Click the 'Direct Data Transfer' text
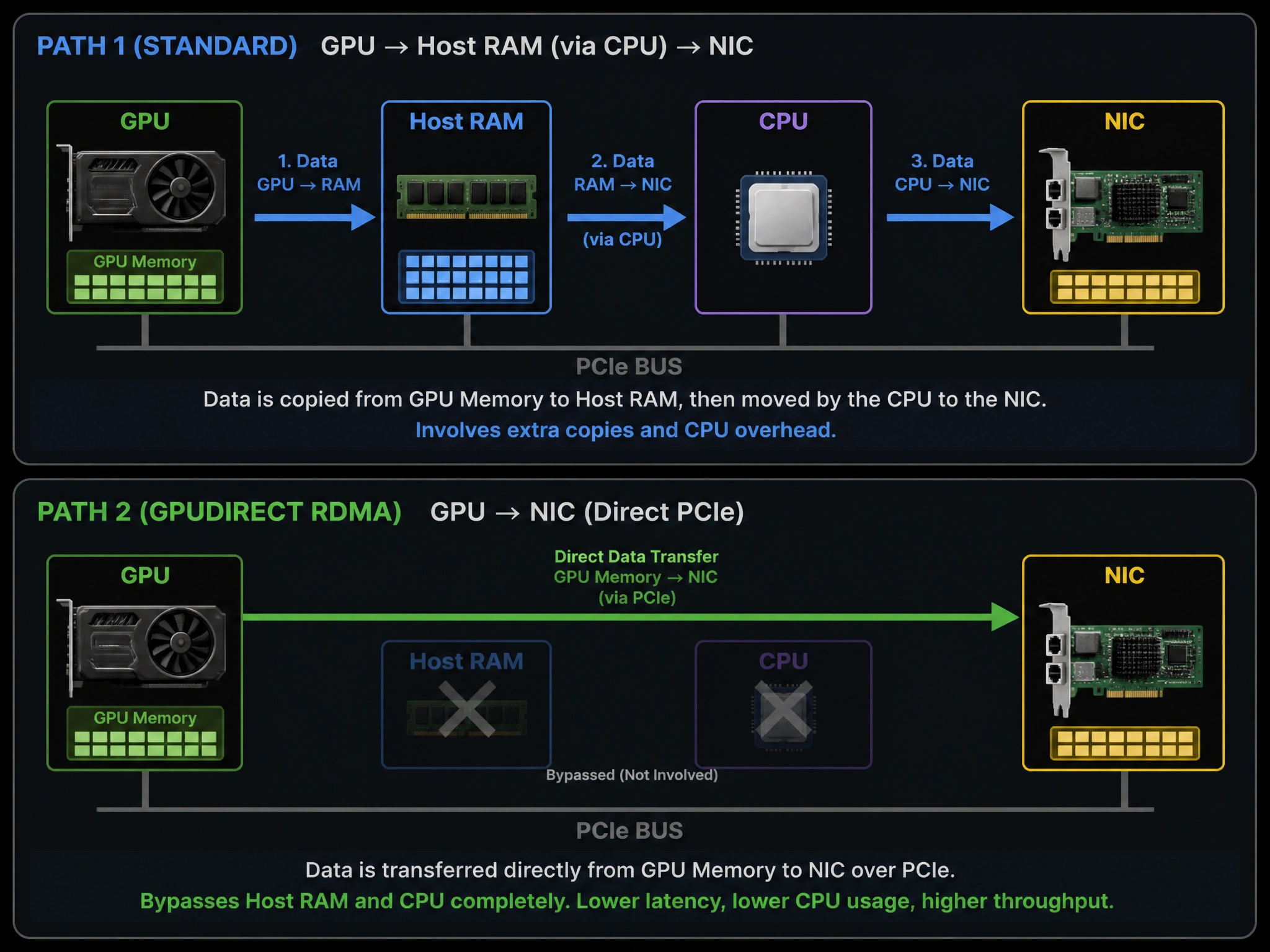 [x=636, y=557]
